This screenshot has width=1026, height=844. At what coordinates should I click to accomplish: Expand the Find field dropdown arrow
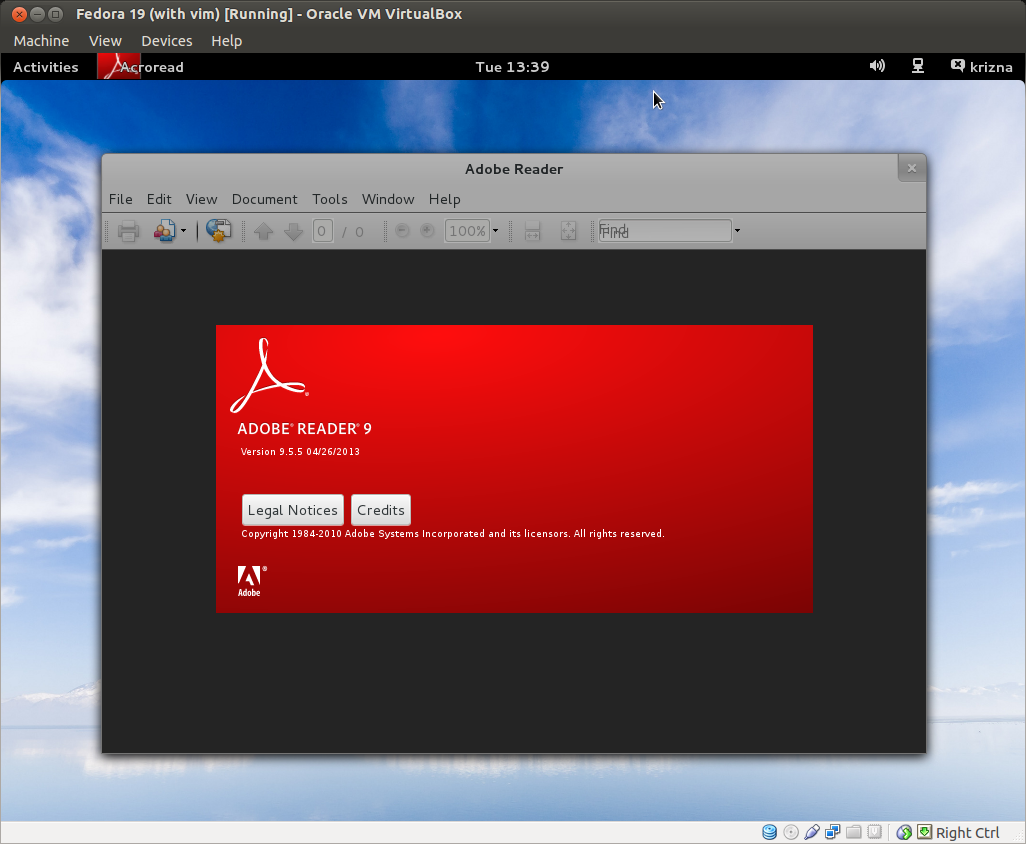click(x=737, y=230)
